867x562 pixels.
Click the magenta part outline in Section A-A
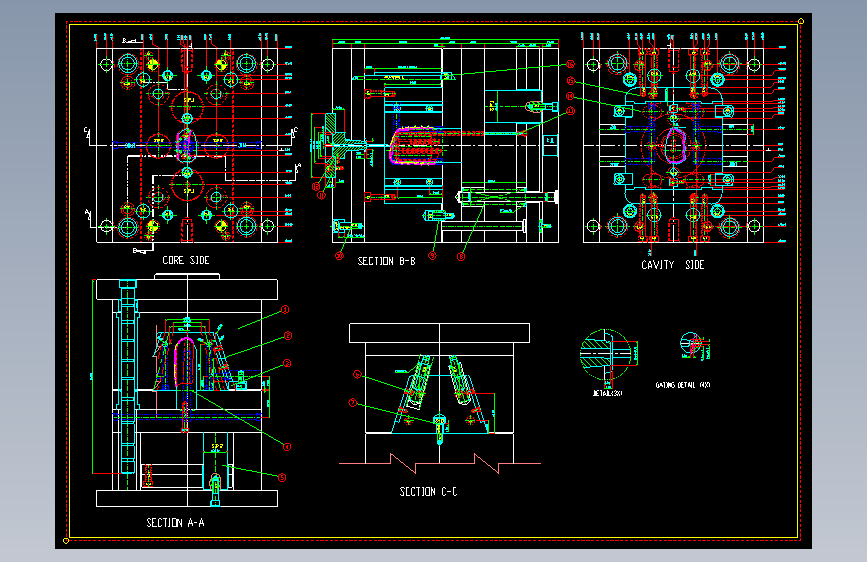[x=185, y=361]
